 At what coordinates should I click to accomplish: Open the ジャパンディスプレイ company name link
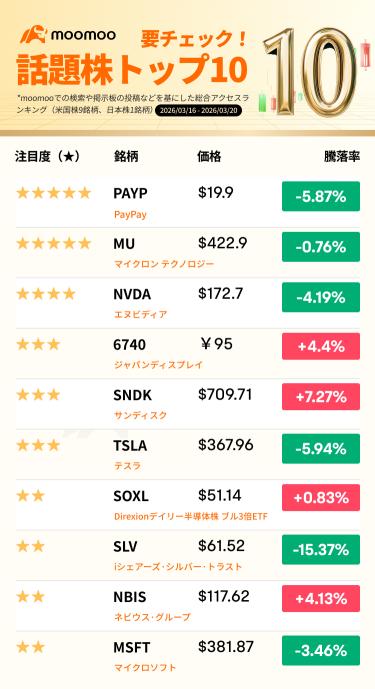158,365
